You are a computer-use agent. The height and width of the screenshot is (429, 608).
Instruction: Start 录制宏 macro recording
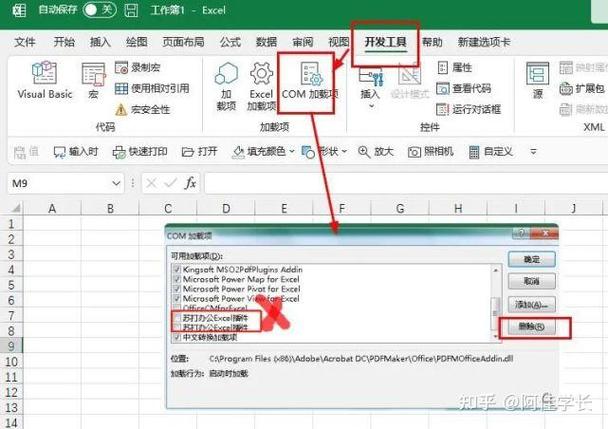138,67
